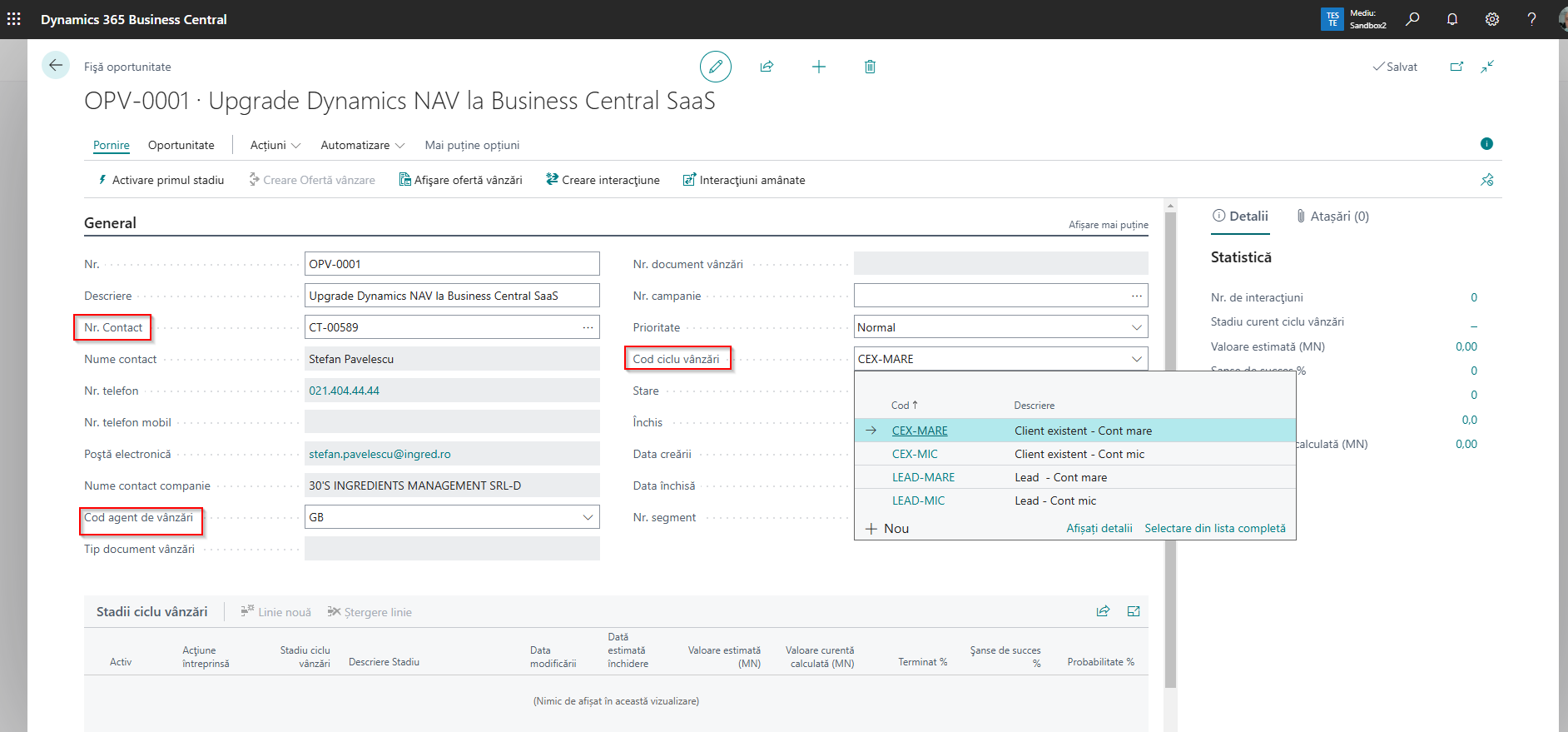Share the Stadii ciclu vânzări list
The height and width of the screenshot is (732, 1568).
1103,611
